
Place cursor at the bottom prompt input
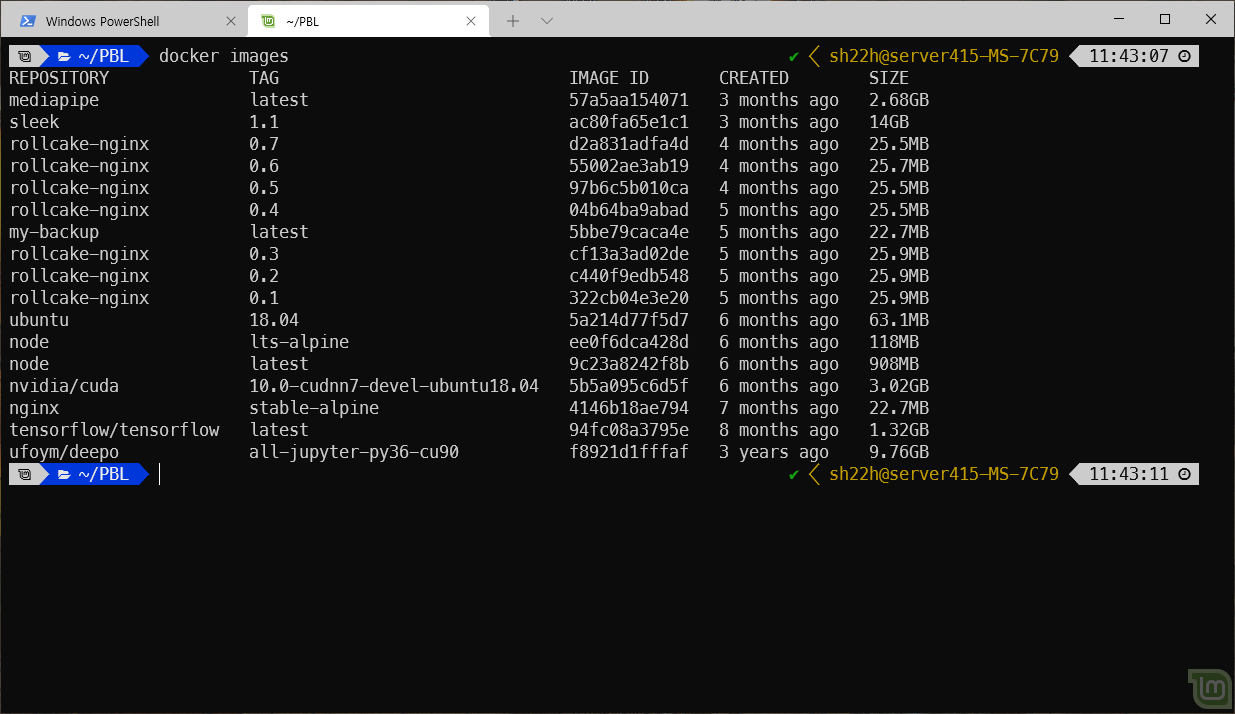tap(160, 474)
